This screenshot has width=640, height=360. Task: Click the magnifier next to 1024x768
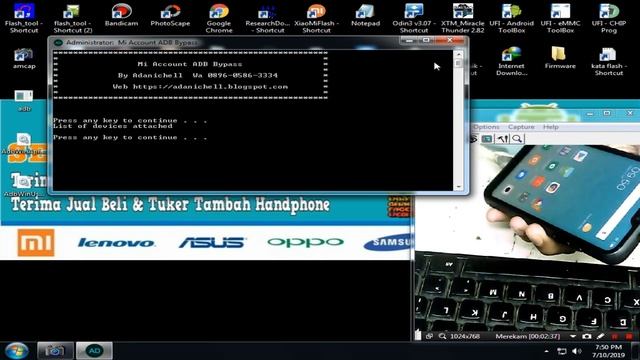click(x=442, y=336)
